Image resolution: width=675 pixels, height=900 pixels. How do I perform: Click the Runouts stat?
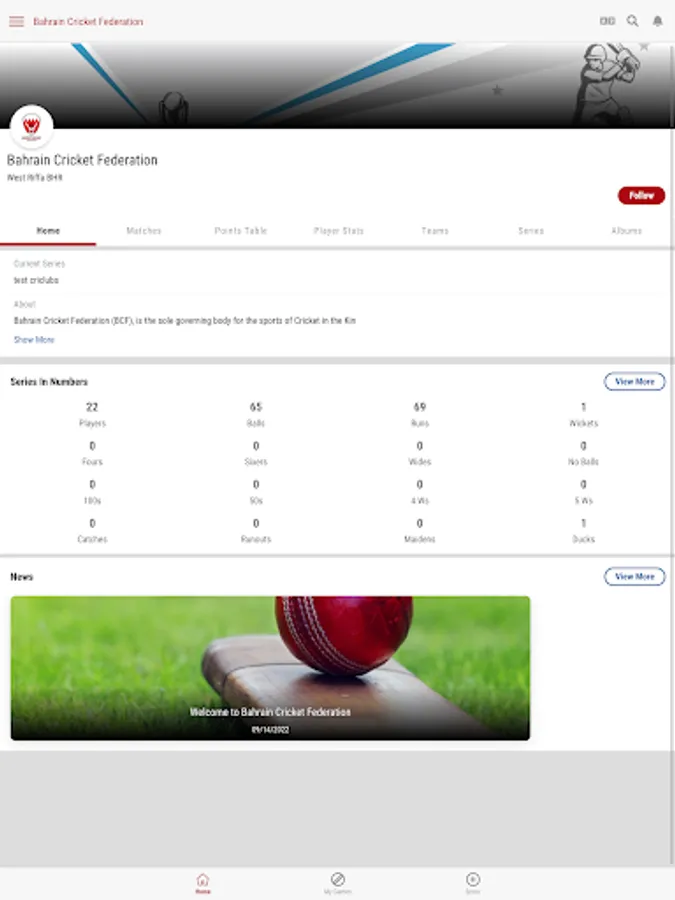point(256,531)
